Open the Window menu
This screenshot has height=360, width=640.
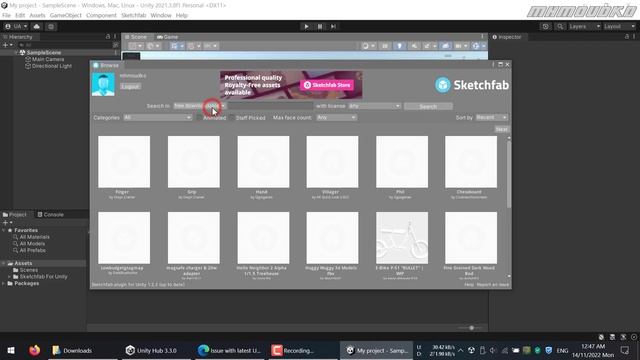[x=161, y=16]
